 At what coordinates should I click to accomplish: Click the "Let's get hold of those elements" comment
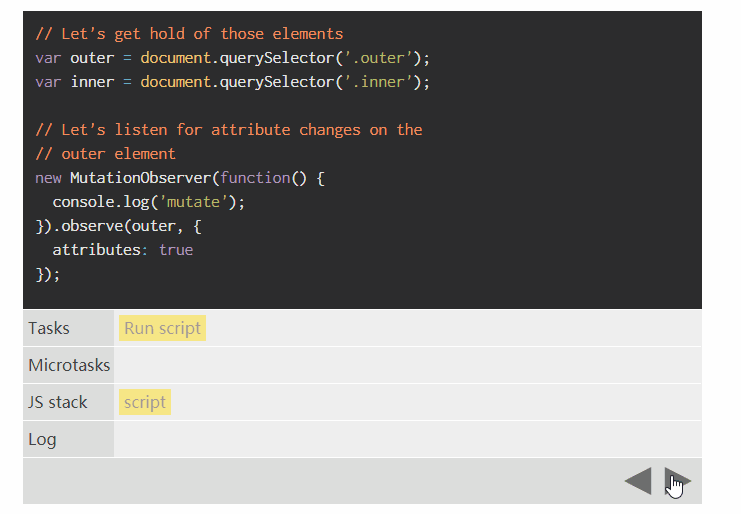(x=189, y=34)
